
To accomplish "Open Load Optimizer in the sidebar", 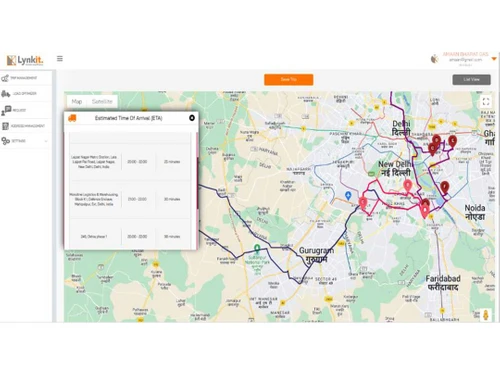I will pyautogui.click(x=26, y=94).
